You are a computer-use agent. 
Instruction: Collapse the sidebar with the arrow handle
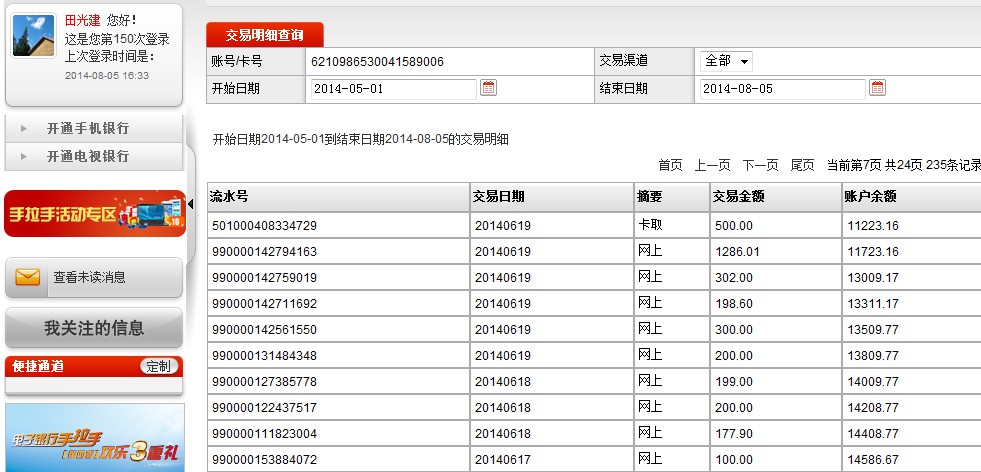[191, 204]
